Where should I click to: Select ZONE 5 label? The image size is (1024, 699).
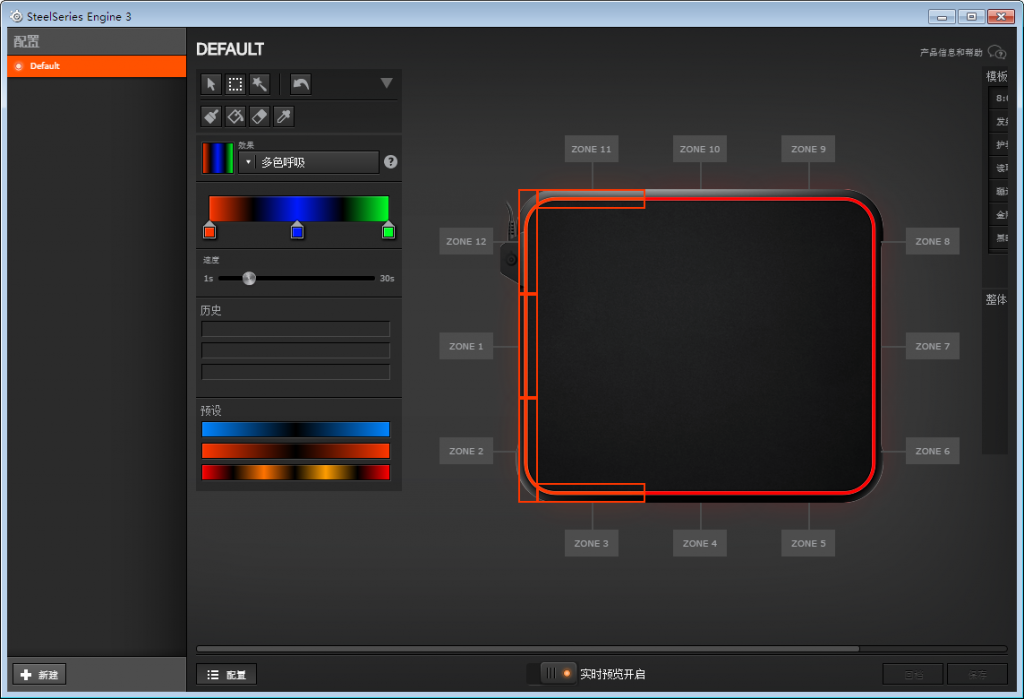click(x=808, y=544)
